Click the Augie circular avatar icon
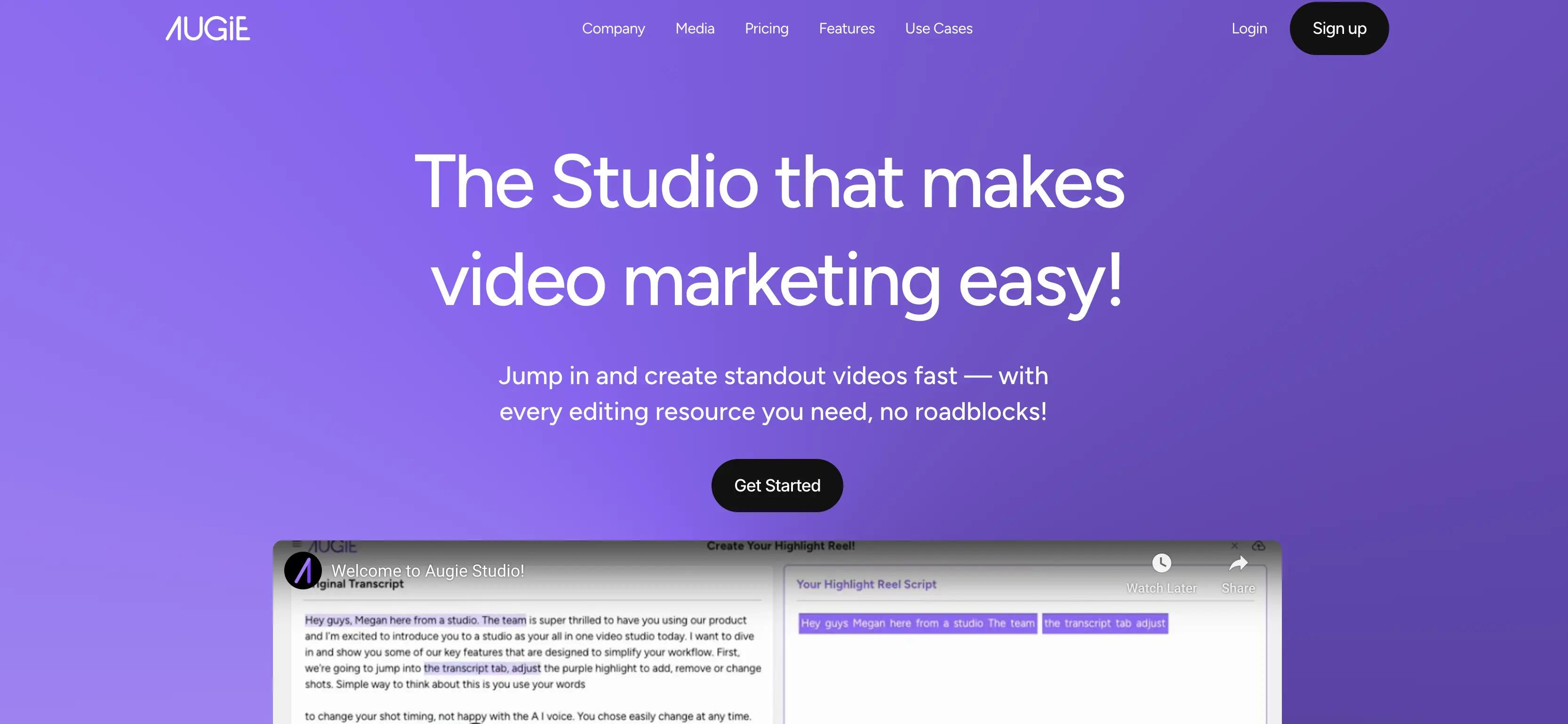The width and height of the screenshot is (1568, 724). click(x=303, y=571)
